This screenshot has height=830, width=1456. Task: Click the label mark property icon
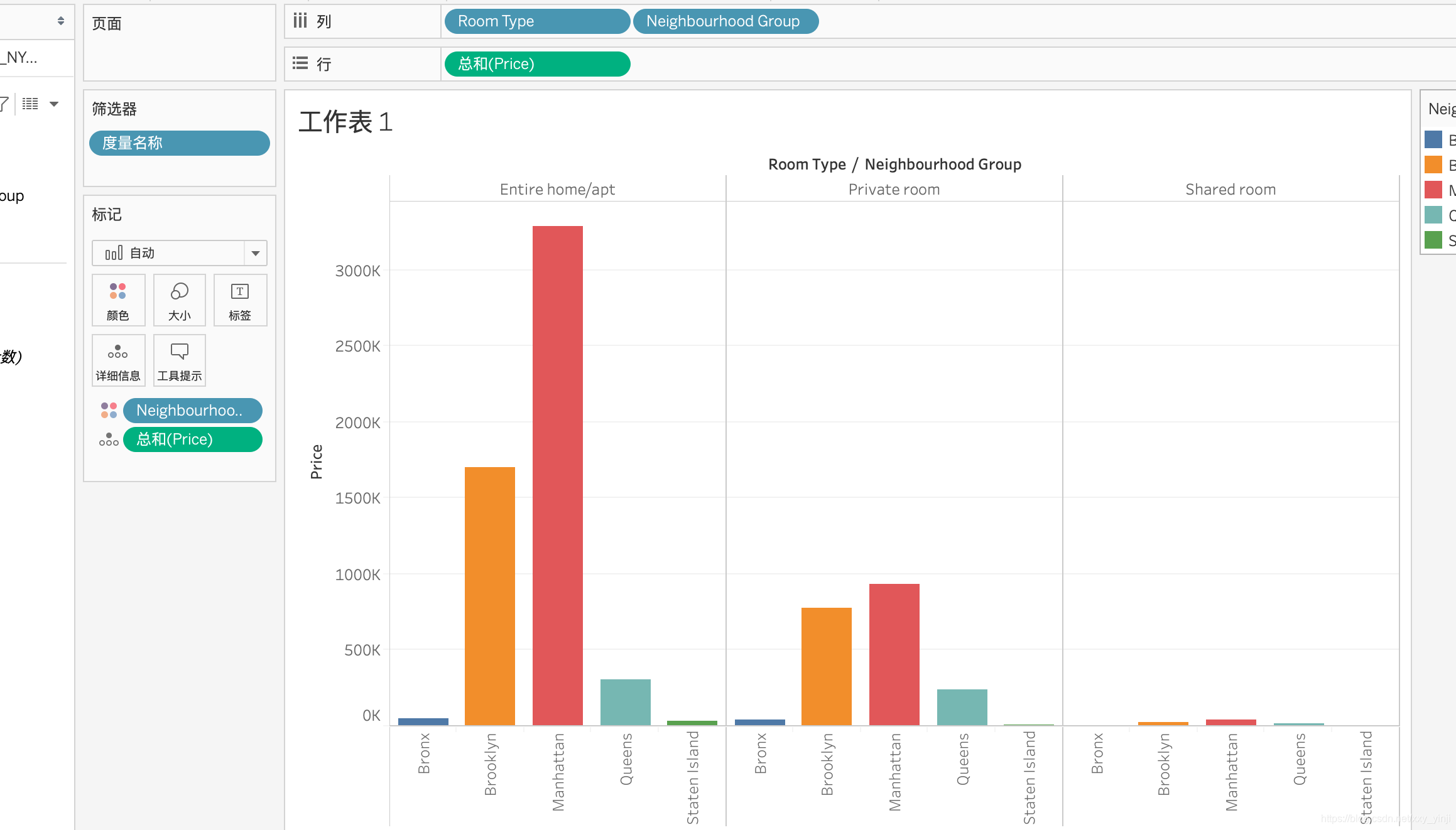240,300
